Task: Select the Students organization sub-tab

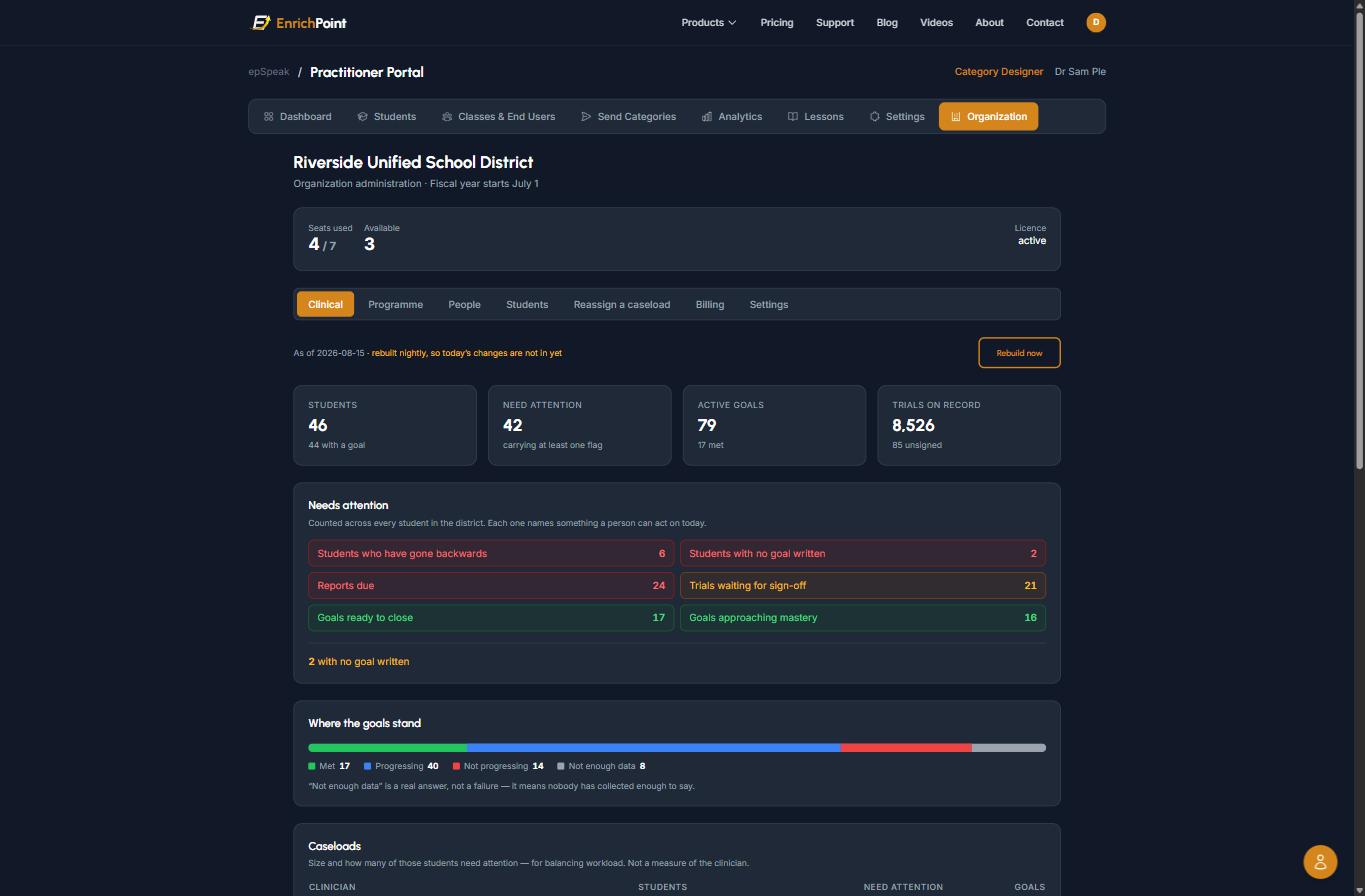Action: coord(527,304)
